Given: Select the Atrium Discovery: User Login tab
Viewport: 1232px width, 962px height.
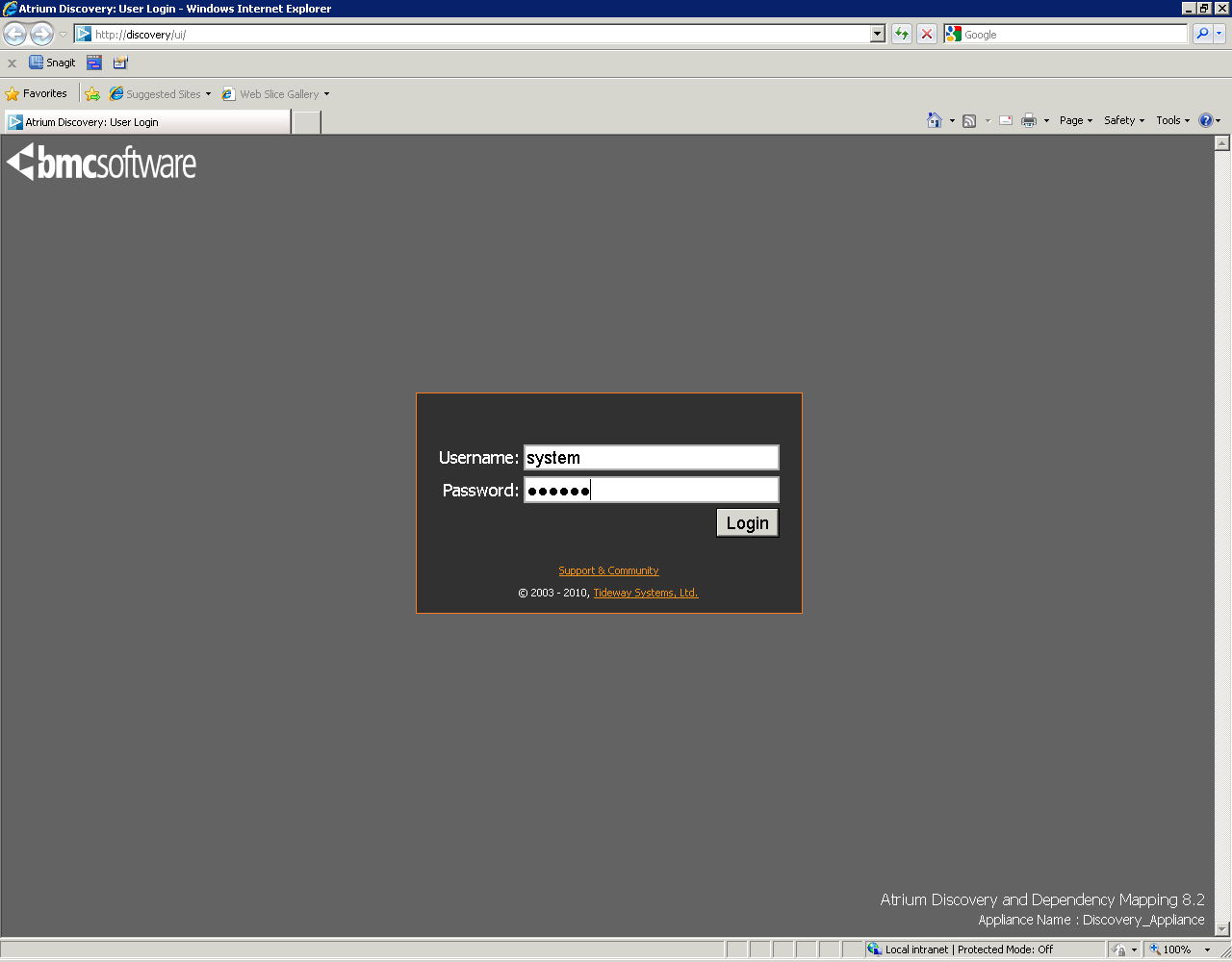Looking at the screenshot, I should (x=147, y=122).
